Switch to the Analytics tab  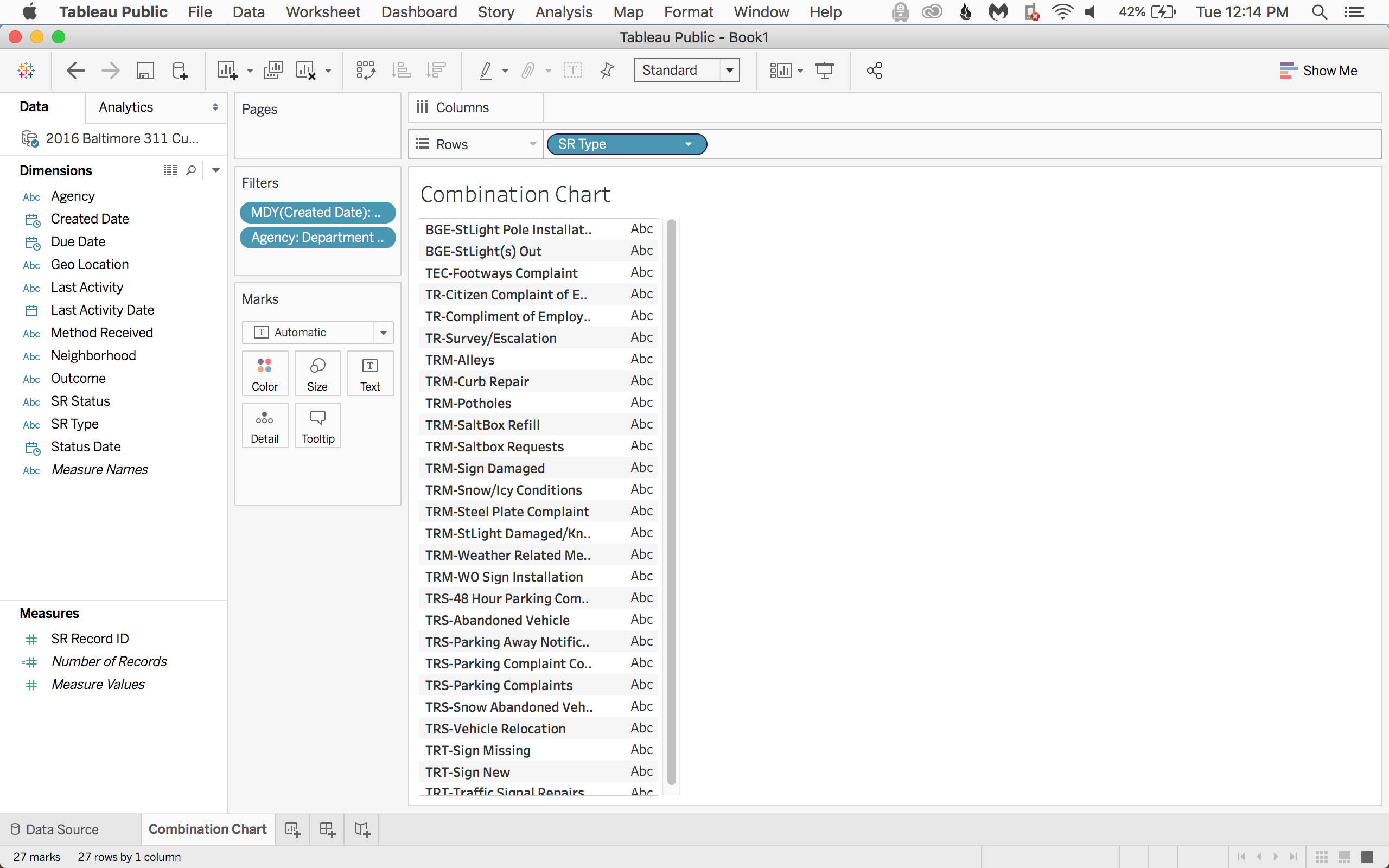coord(126,107)
